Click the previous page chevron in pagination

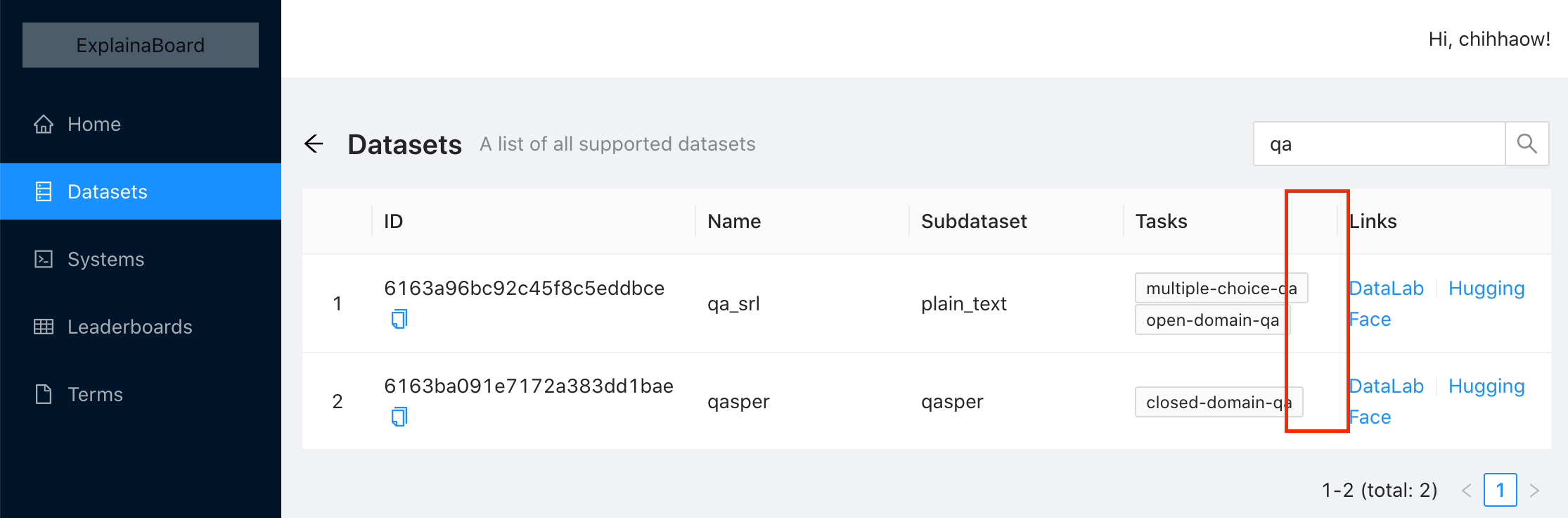[x=1466, y=490]
